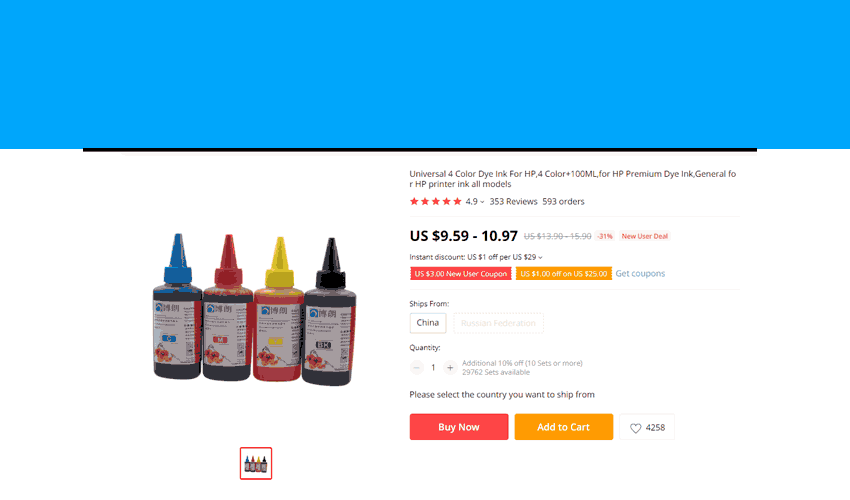
Task: Open the Get coupons link
Action: pyautogui.click(x=640, y=273)
